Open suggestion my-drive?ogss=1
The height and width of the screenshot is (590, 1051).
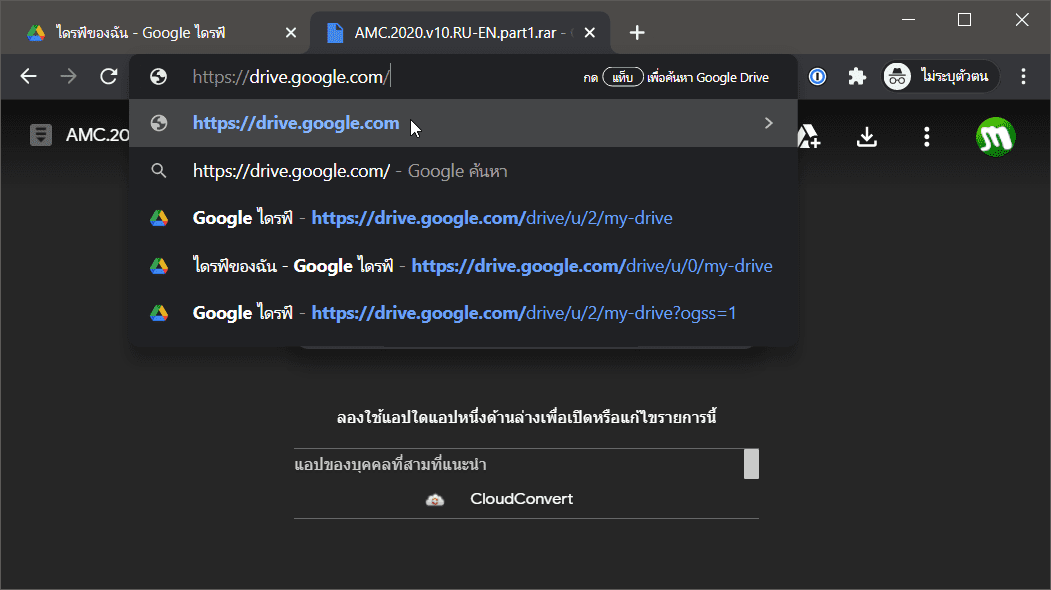pos(463,313)
